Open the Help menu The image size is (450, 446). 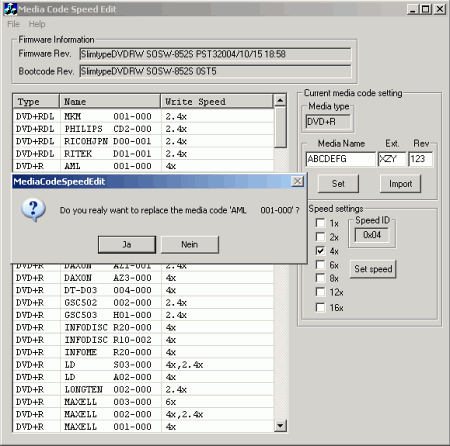37,24
